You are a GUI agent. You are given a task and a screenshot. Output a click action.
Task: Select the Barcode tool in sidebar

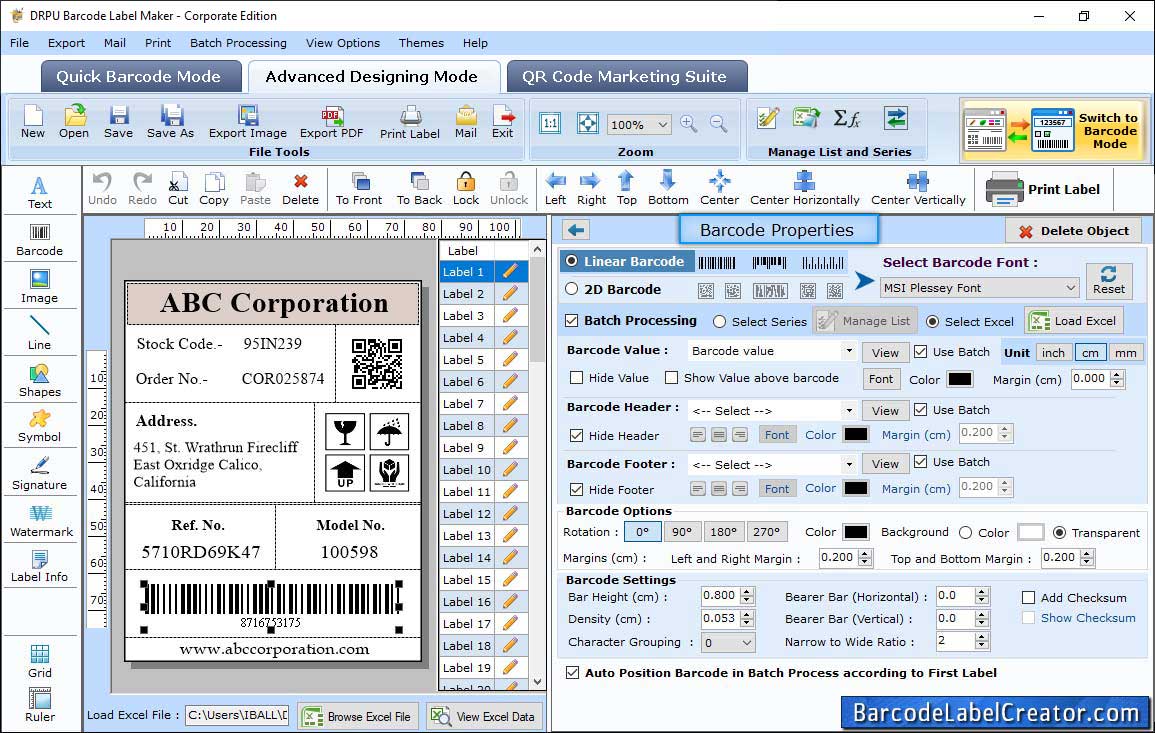[40, 240]
